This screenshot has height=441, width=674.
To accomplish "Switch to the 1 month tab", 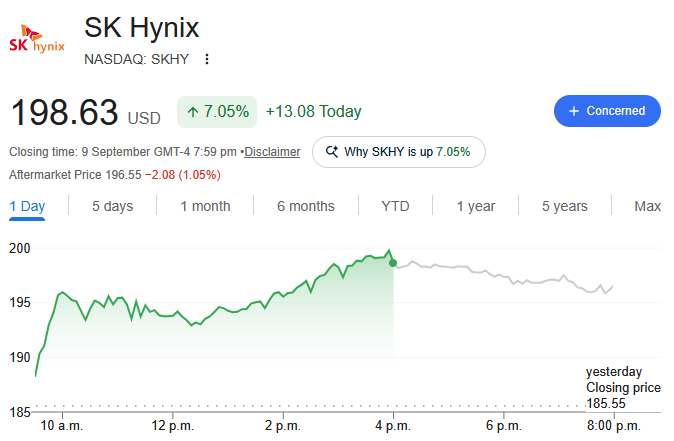I will pyautogui.click(x=205, y=206).
